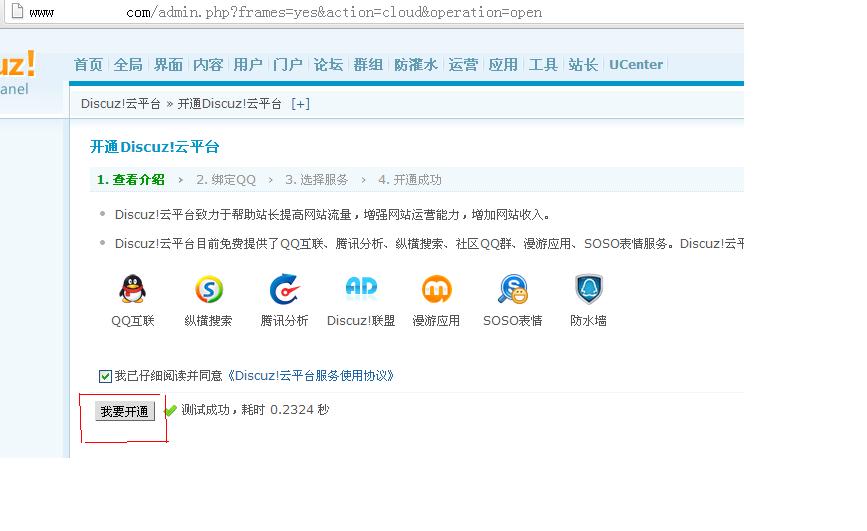
Task: Open the 内容 menu
Action: point(208,65)
